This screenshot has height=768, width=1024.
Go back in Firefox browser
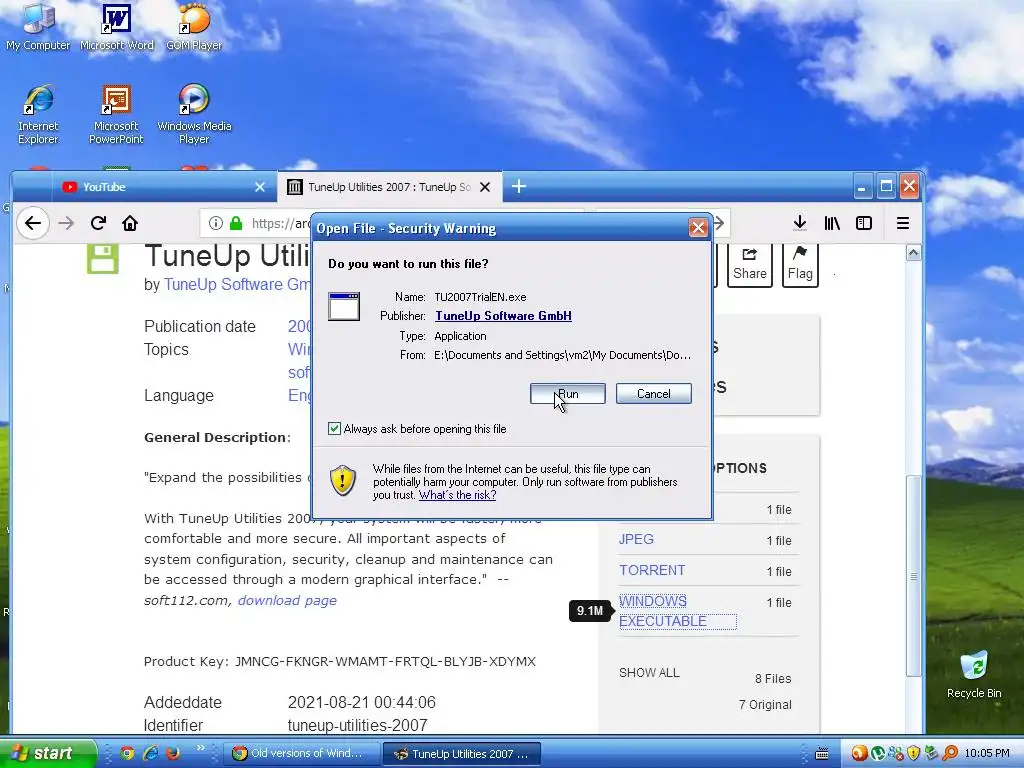coord(33,223)
